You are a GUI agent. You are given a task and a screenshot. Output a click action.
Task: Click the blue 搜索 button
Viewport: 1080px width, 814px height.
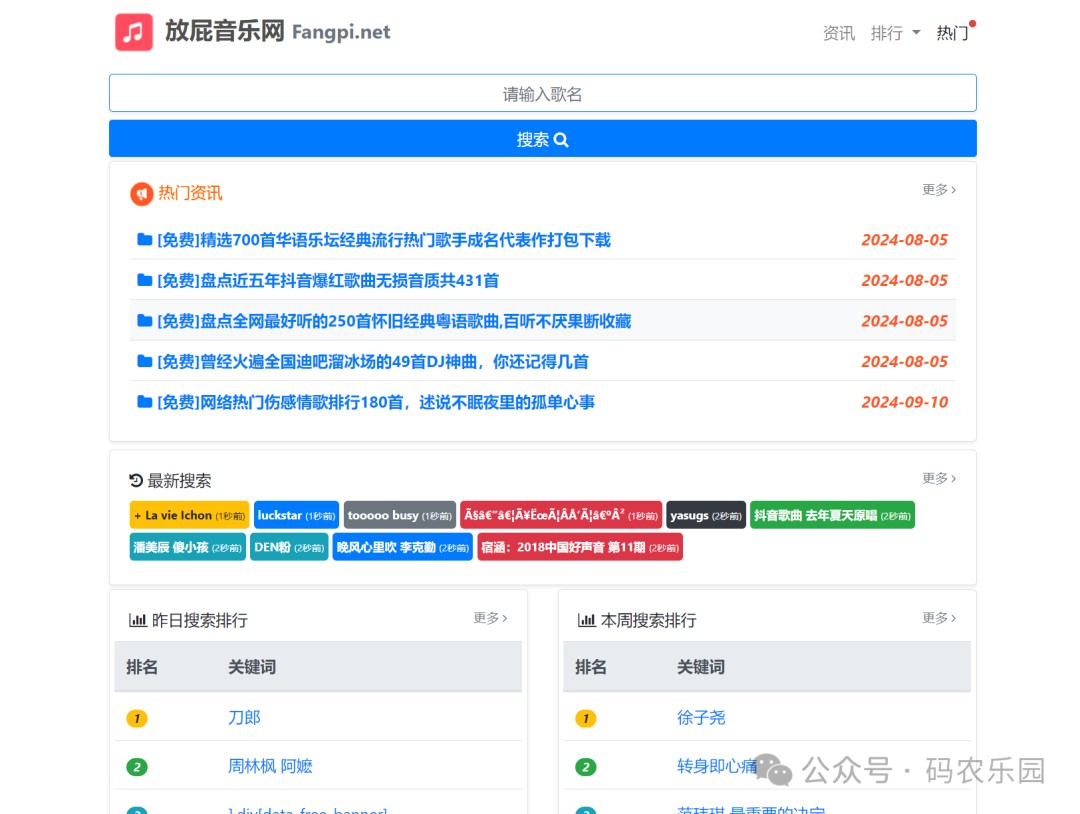[543, 139]
